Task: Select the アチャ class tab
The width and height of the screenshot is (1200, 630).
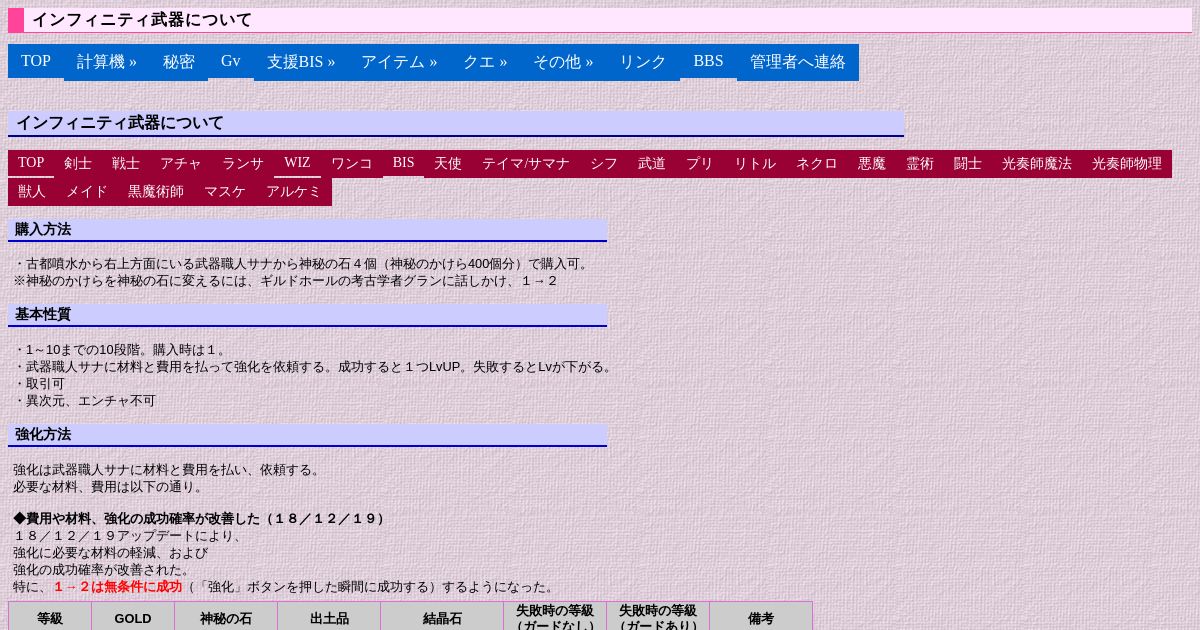Action: 181,164
